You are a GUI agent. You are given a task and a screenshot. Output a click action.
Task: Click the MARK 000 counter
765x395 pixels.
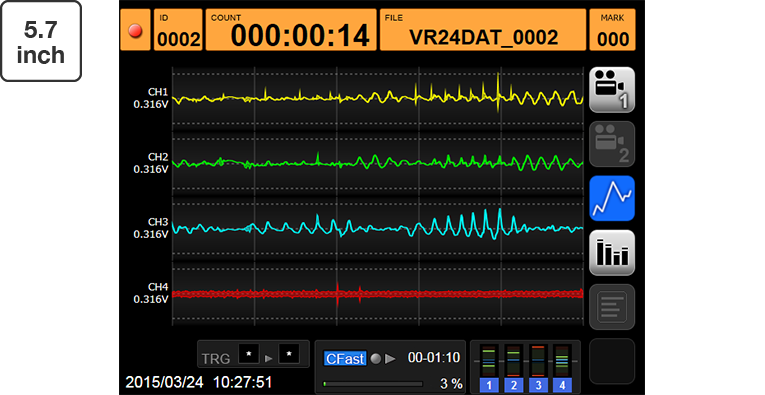(x=612, y=30)
